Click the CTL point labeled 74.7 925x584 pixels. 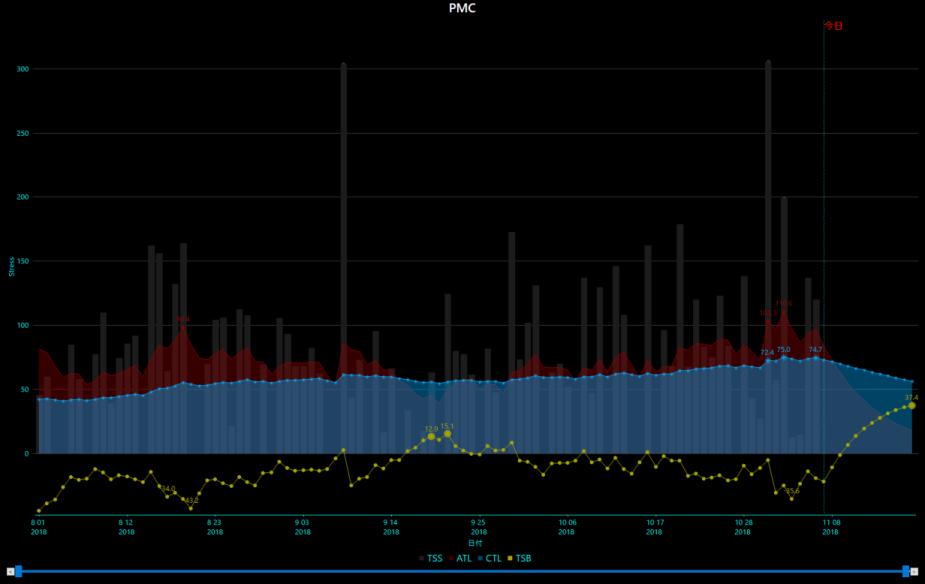click(816, 357)
